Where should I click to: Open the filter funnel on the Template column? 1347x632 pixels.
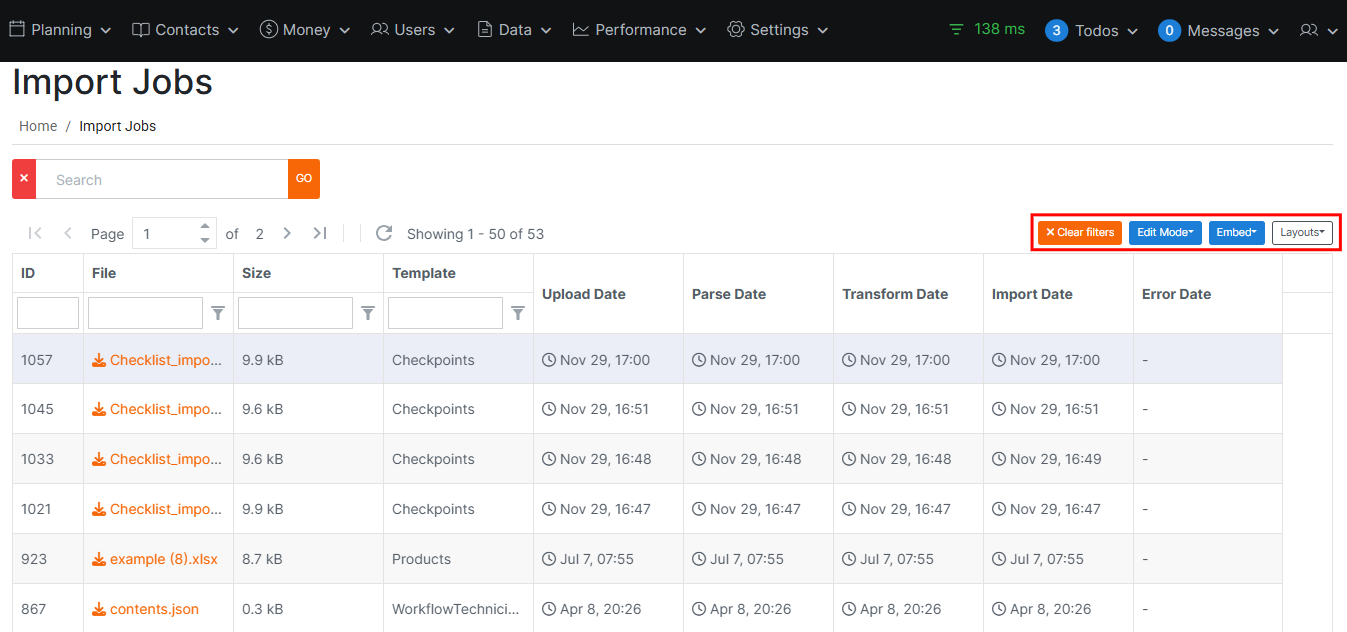(518, 313)
